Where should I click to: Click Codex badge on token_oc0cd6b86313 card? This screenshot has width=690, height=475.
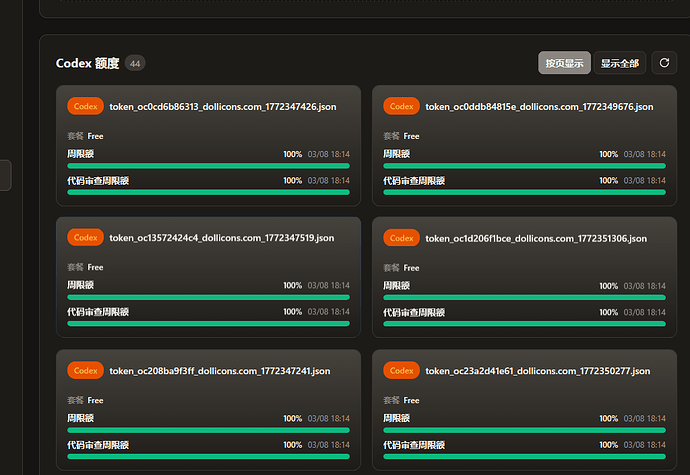click(85, 106)
